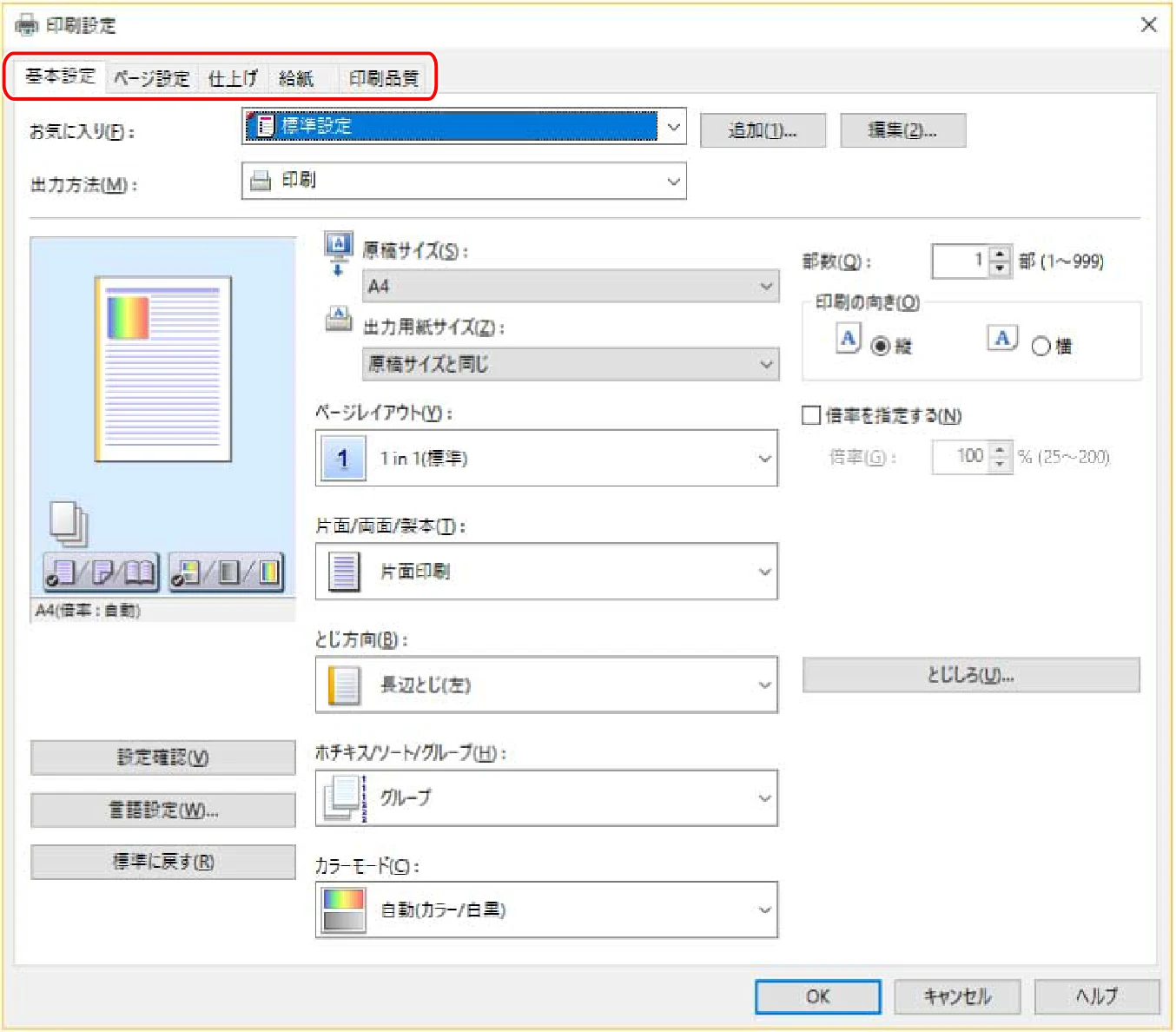This screenshot has width=1176, height=1032.
Task: Expand the 出力用紙サイズ dropdown
Action: click(570, 364)
